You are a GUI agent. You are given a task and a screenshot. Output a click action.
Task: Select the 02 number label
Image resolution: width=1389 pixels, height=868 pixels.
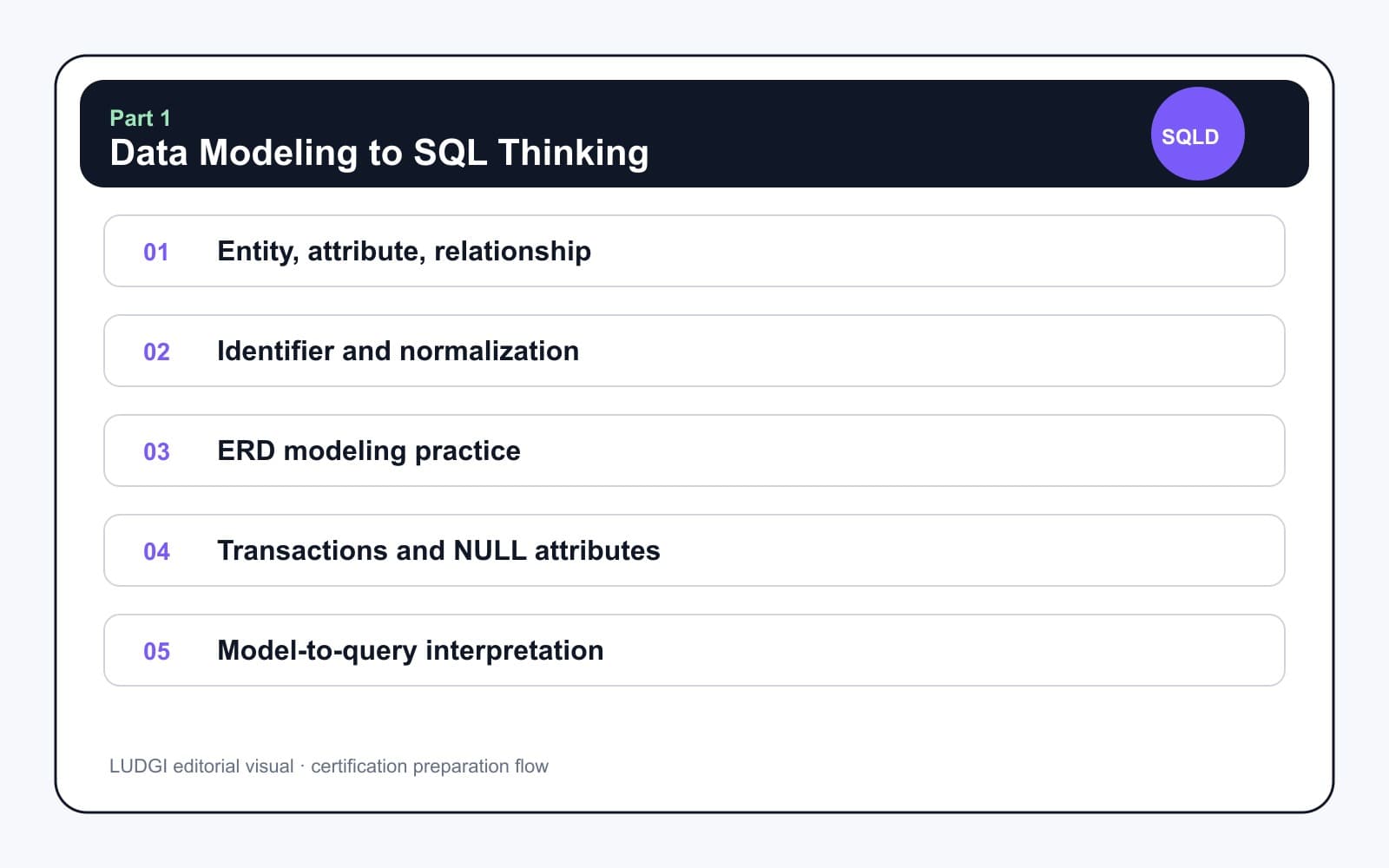156,352
